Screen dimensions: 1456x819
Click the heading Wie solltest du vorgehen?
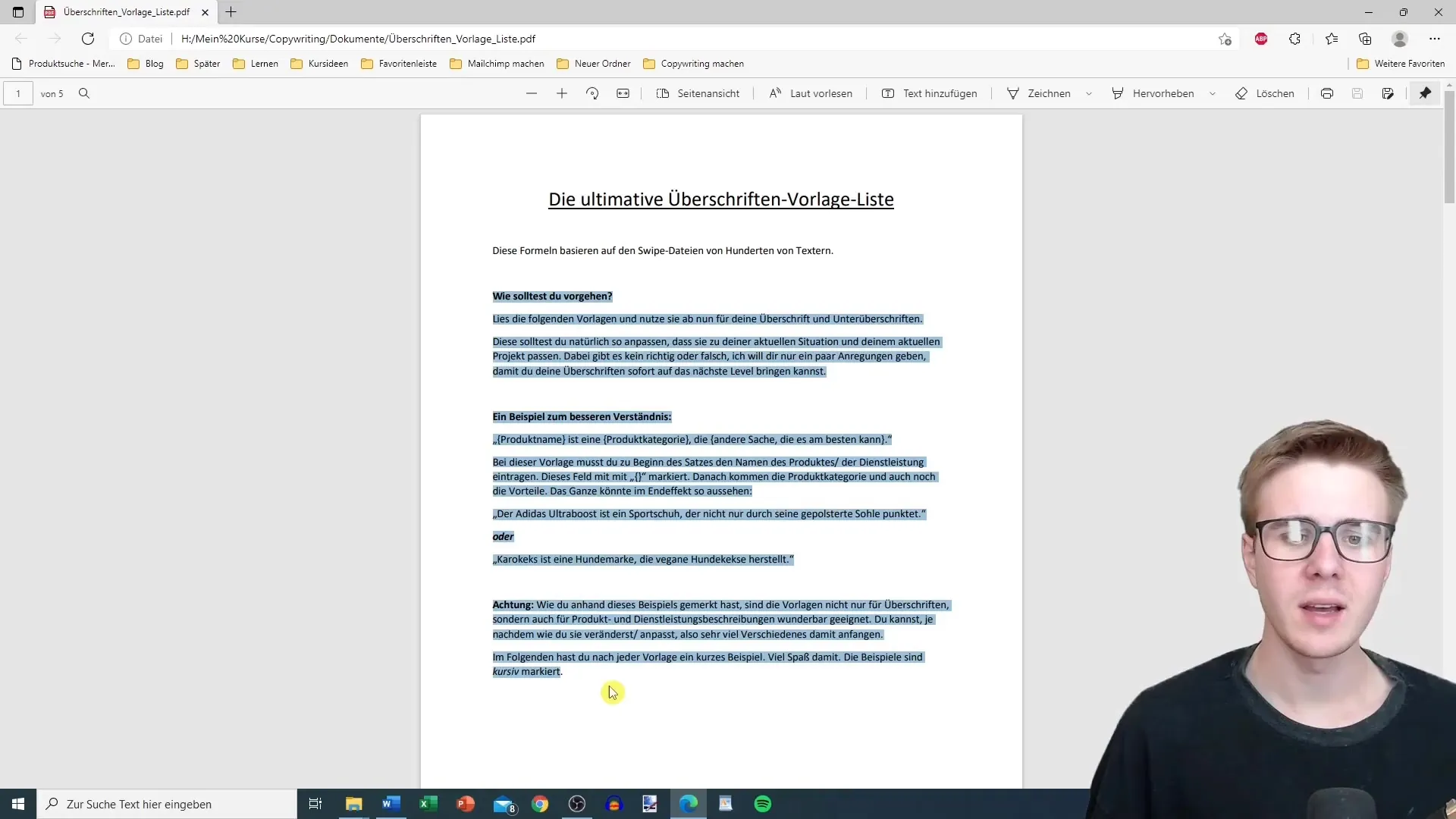tap(552, 297)
